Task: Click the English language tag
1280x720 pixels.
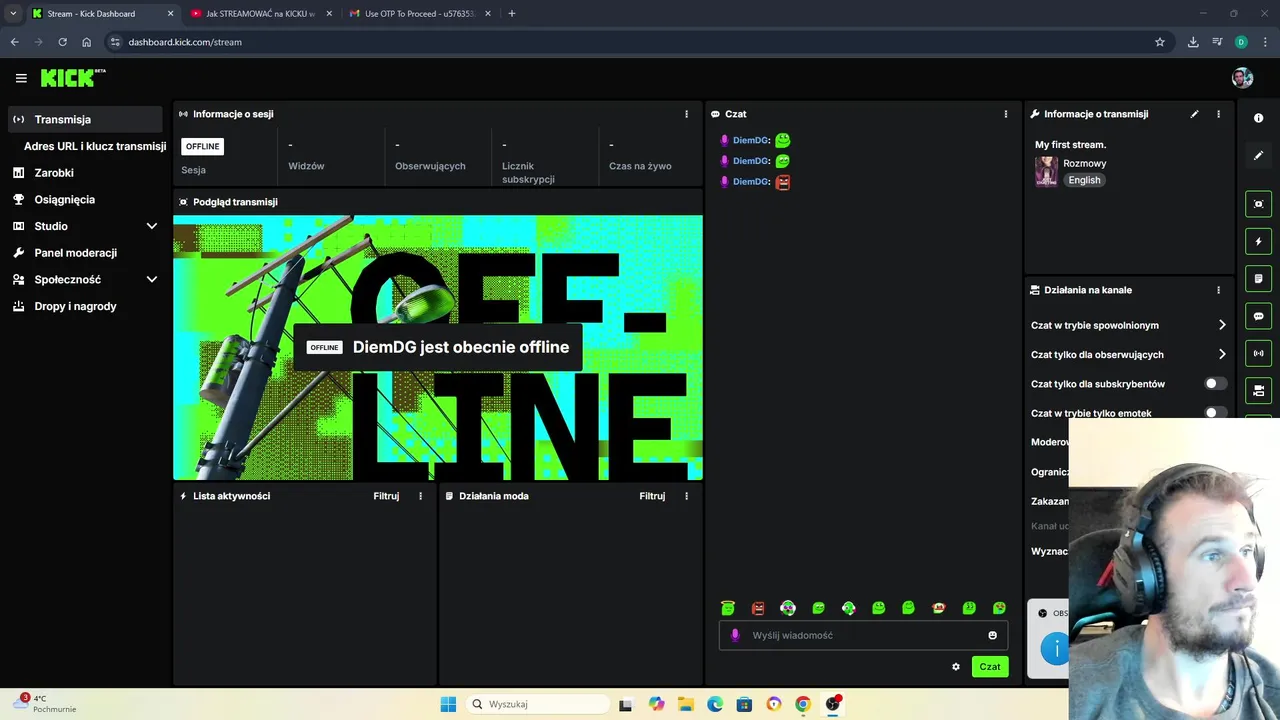Action: pos(1084,180)
